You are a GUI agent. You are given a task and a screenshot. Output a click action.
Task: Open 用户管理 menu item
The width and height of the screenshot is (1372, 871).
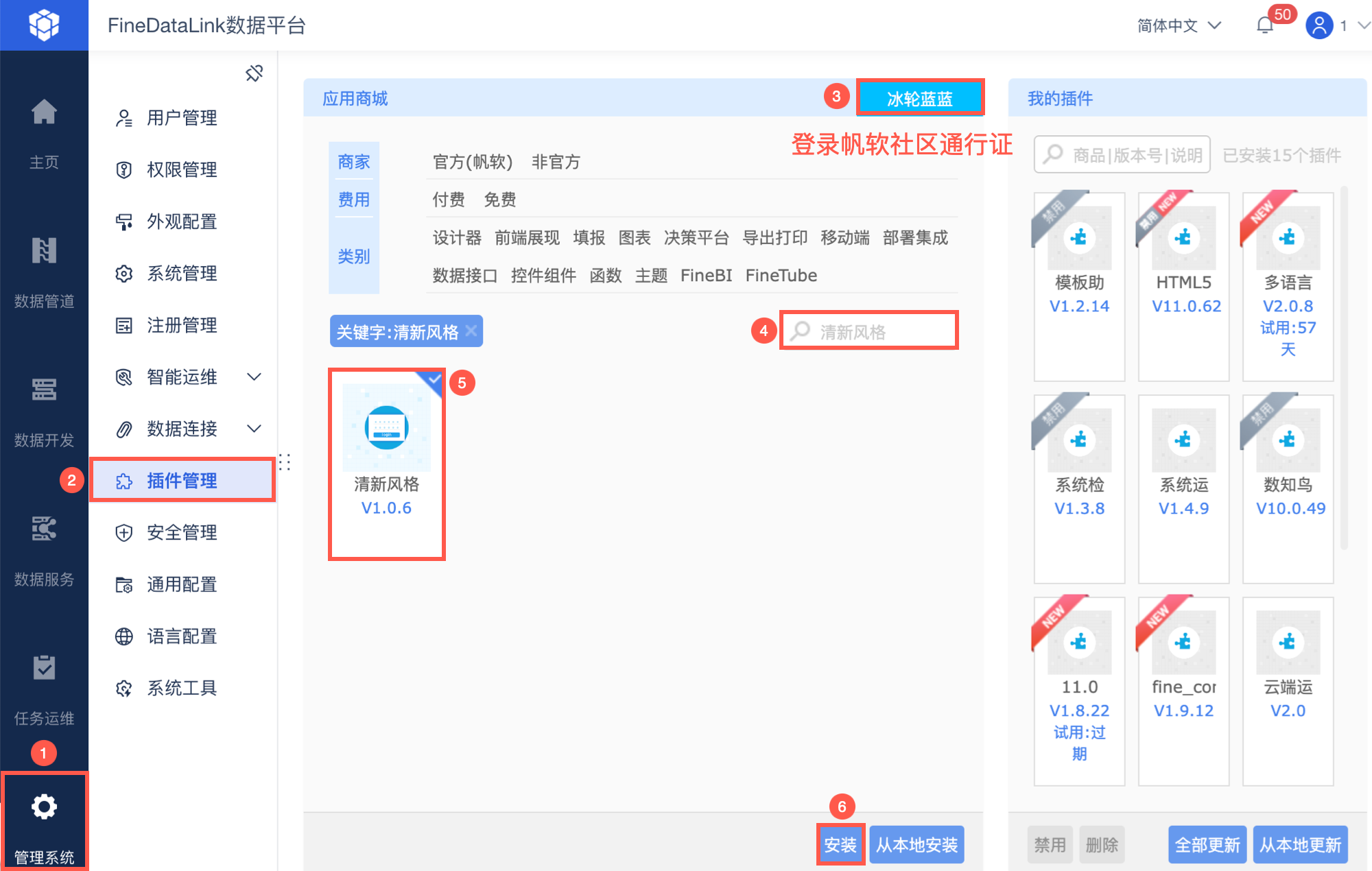pyautogui.click(x=182, y=118)
